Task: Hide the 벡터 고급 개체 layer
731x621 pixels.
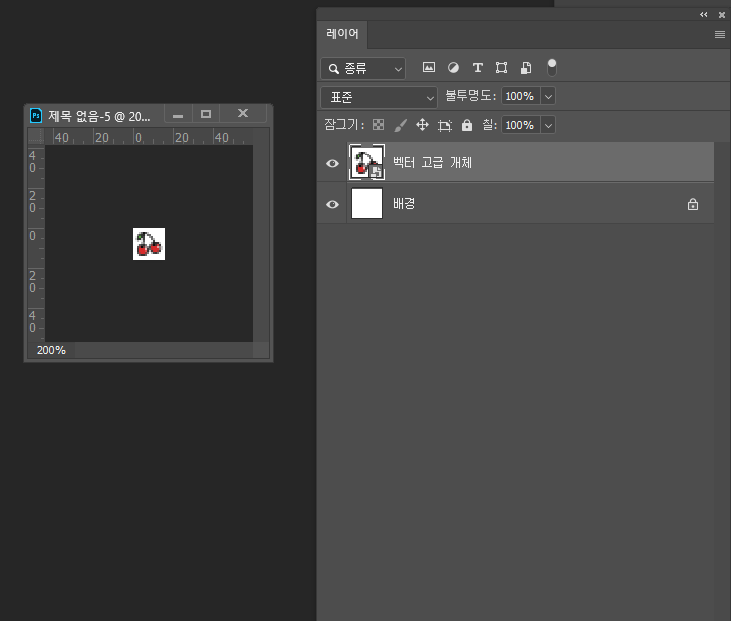Action: pos(332,163)
